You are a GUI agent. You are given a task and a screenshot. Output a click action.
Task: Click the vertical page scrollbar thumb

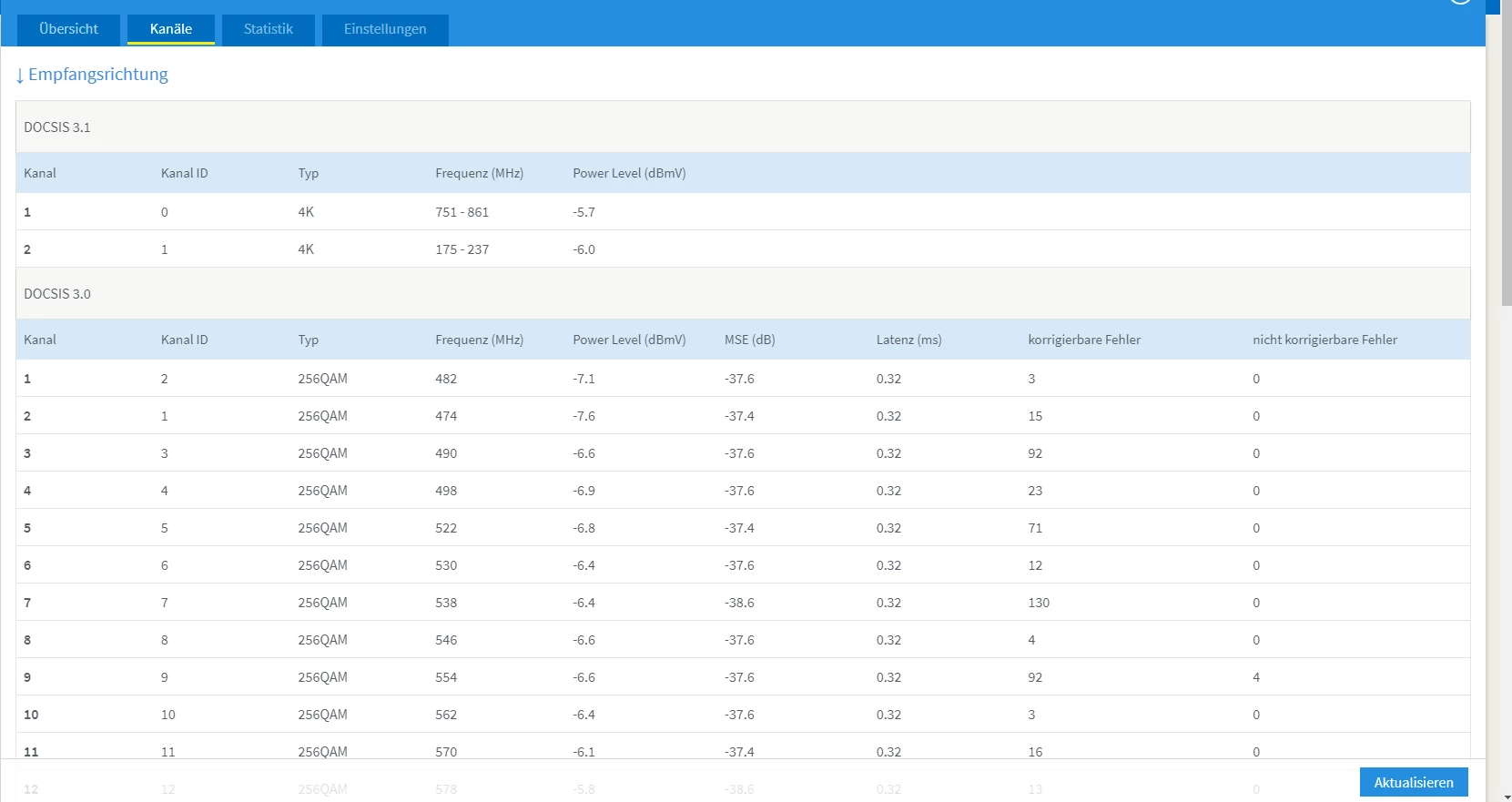click(1507, 155)
